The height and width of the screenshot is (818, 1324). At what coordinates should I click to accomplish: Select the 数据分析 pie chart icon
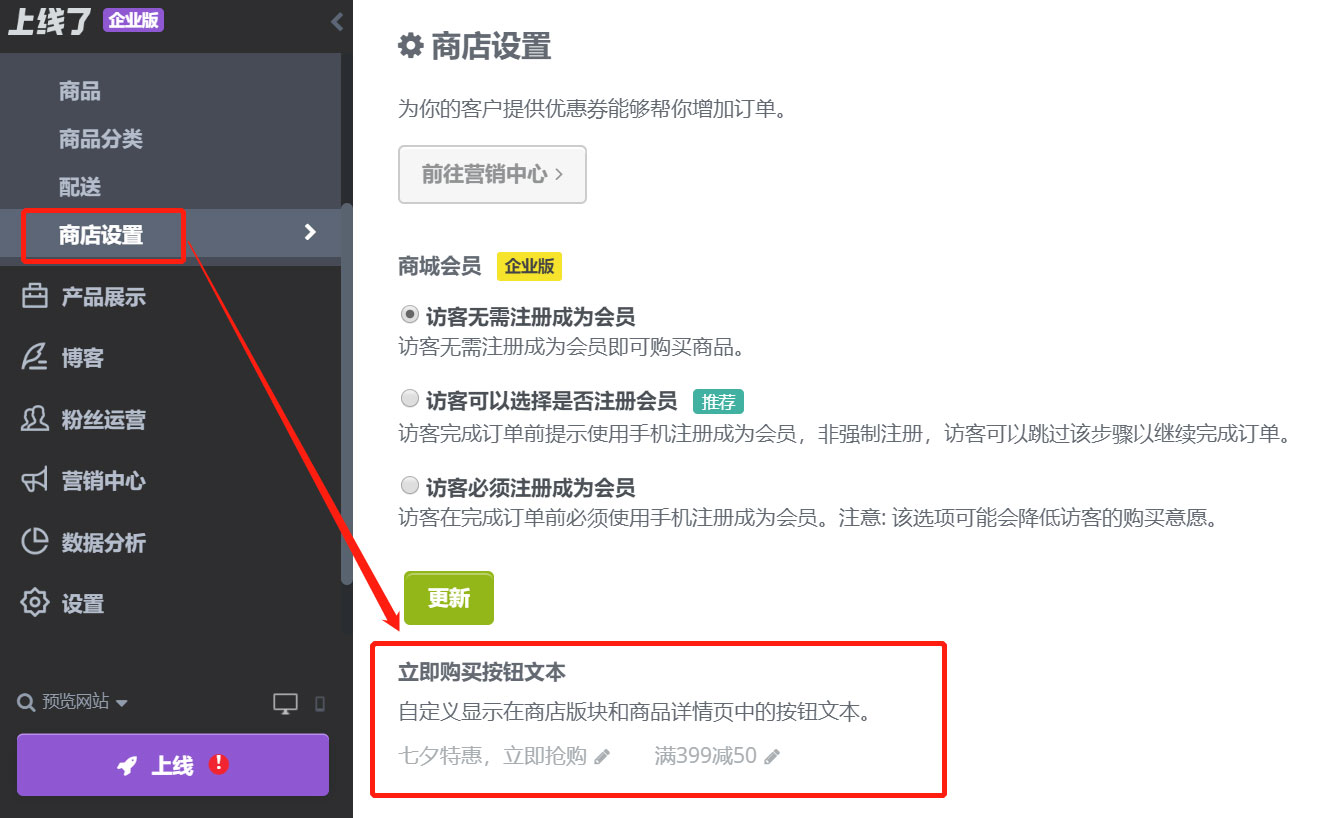coord(35,542)
